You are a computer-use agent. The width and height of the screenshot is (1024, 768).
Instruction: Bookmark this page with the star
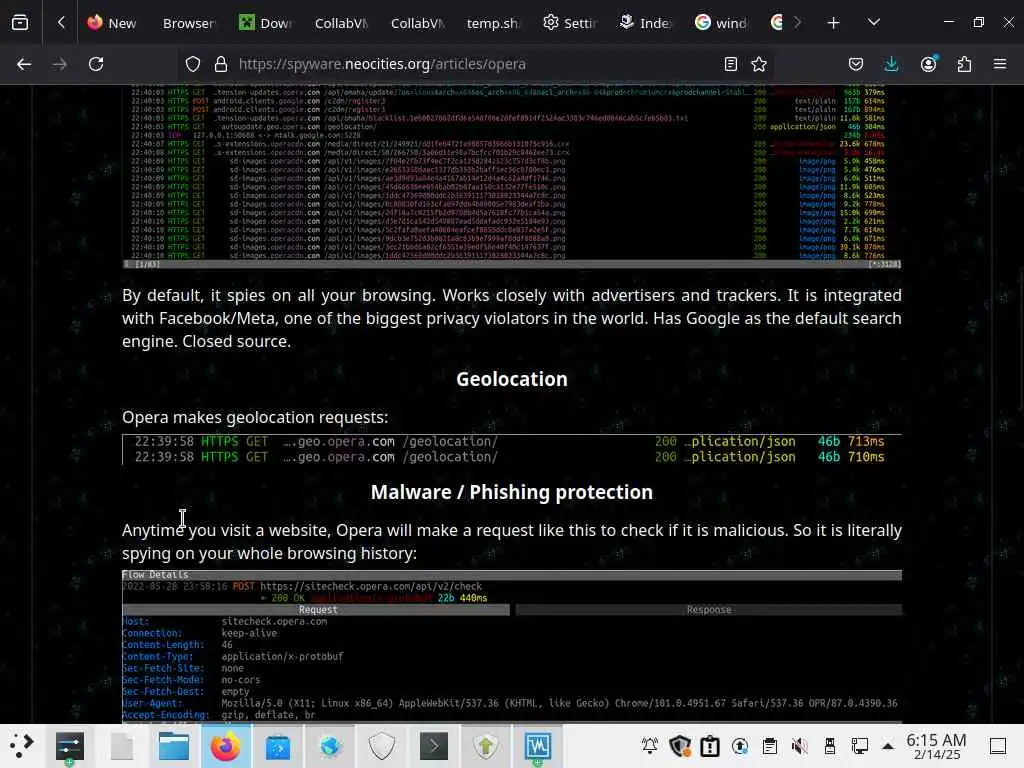point(759,64)
